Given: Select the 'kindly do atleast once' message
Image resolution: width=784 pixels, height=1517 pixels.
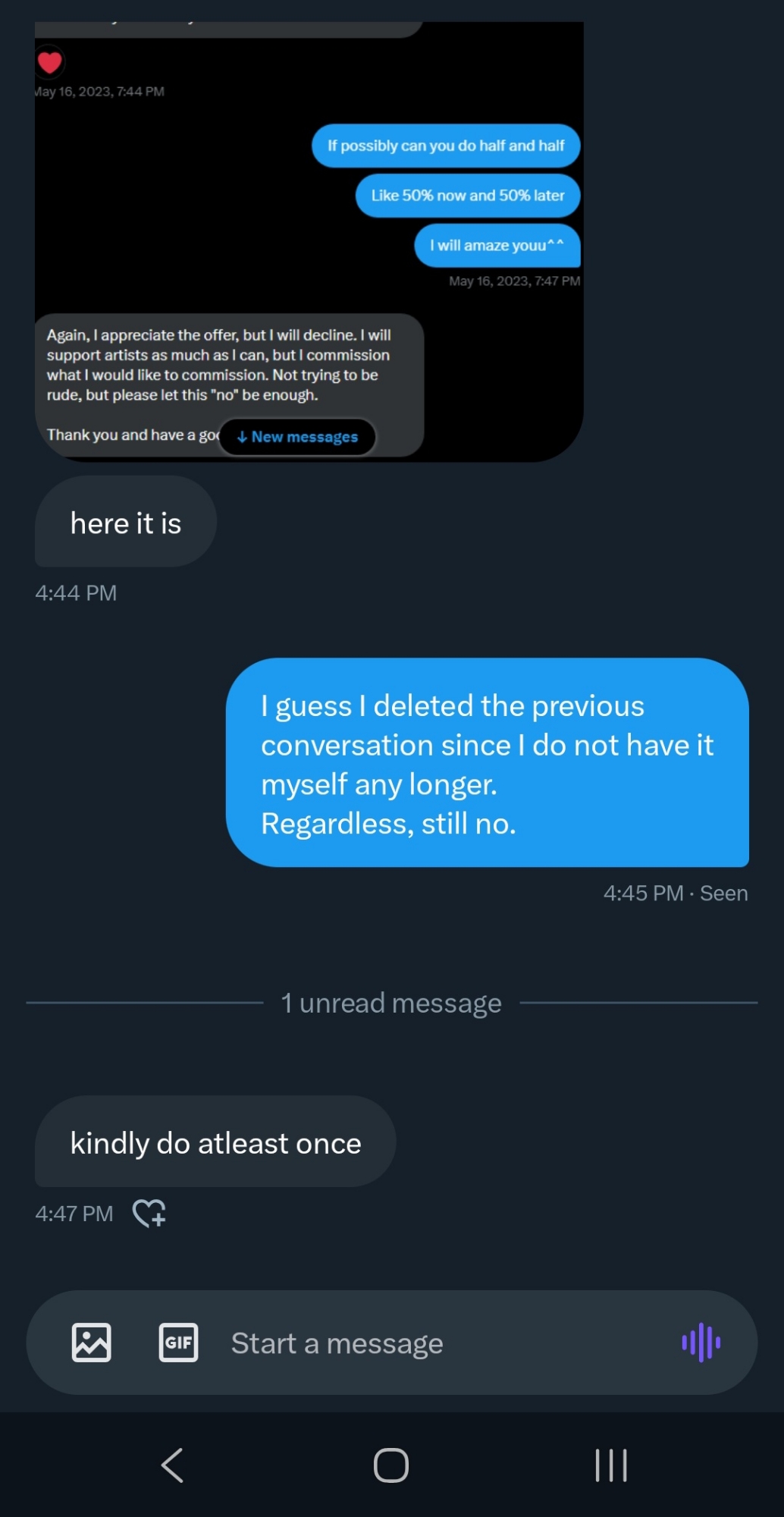Looking at the screenshot, I should [215, 1142].
